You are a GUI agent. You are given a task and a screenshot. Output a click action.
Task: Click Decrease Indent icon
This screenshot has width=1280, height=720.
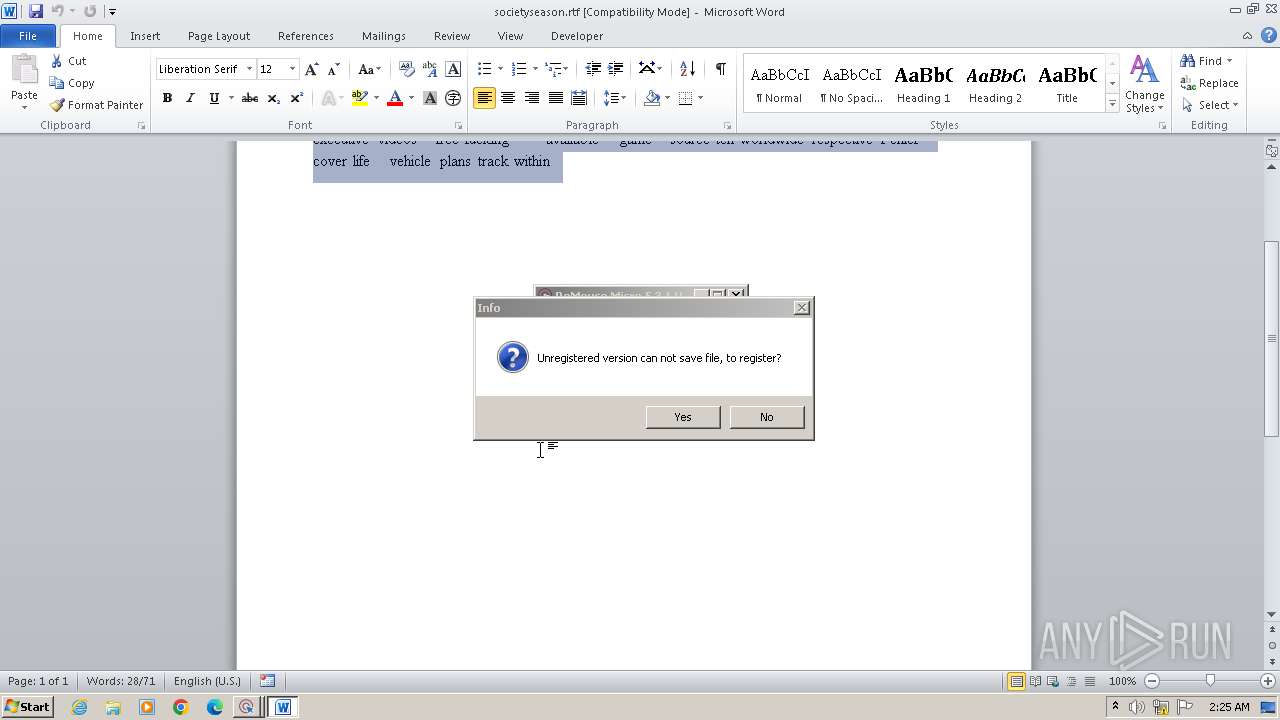593,69
